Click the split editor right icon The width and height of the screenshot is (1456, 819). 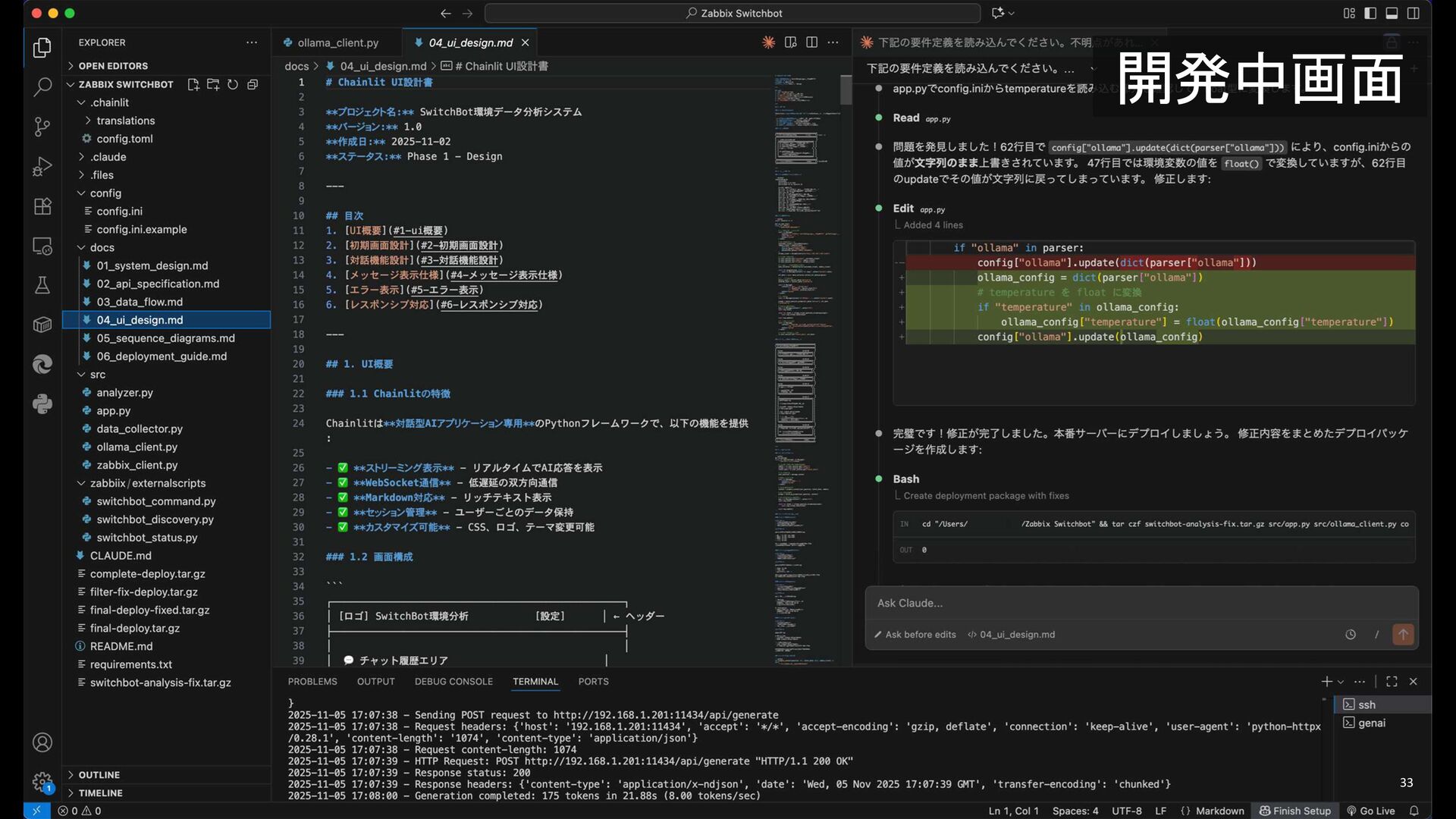pyautogui.click(x=811, y=42)
